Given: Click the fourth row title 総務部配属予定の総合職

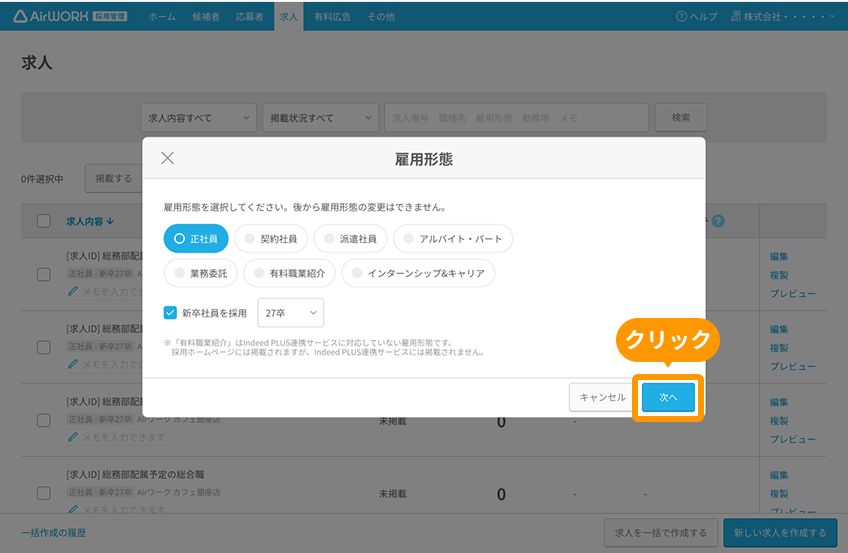Looking at the screenshot, I should coord(153,475).
